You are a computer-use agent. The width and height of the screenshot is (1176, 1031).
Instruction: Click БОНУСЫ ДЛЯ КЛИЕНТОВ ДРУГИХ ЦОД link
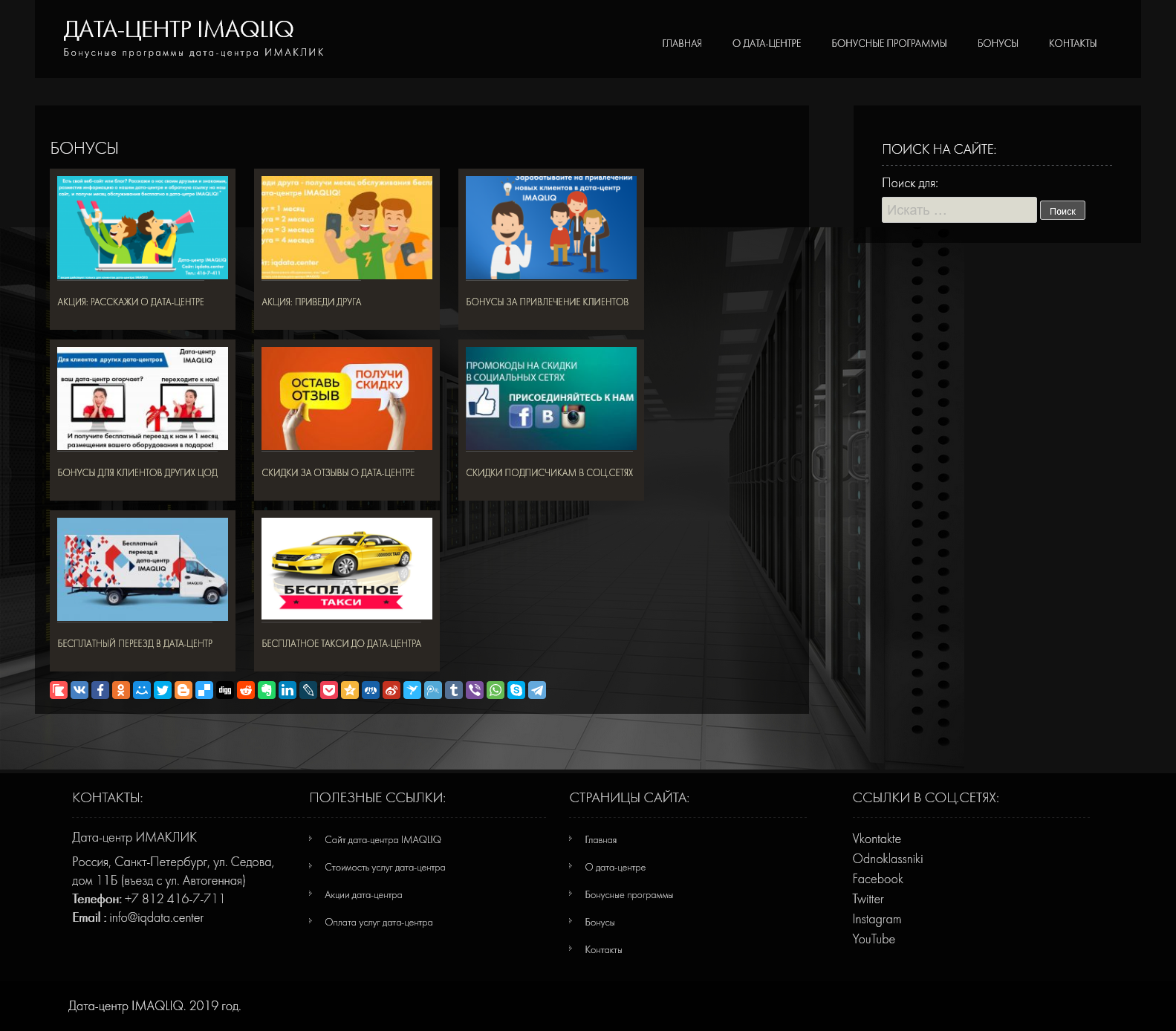click(137, 472)
